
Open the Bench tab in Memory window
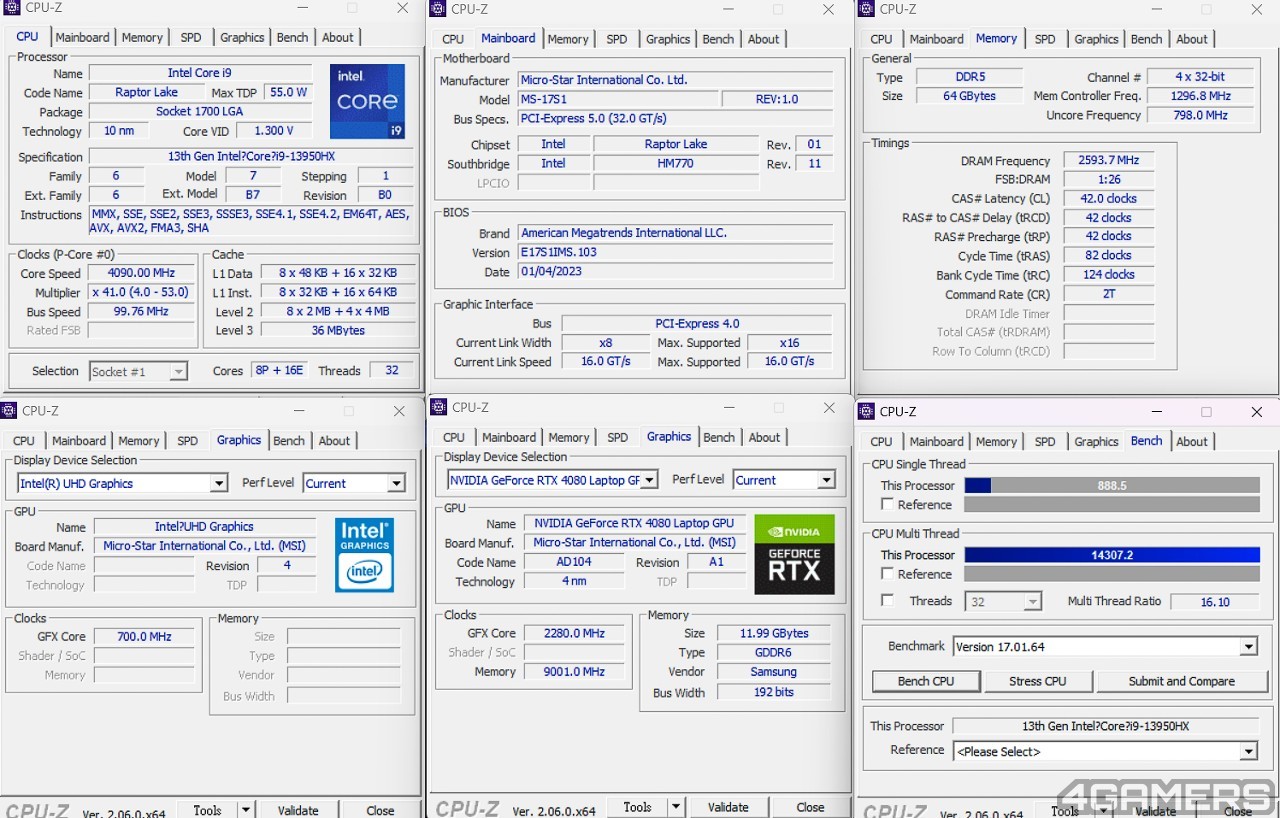pyautogui.click(x=1146, y=39)
